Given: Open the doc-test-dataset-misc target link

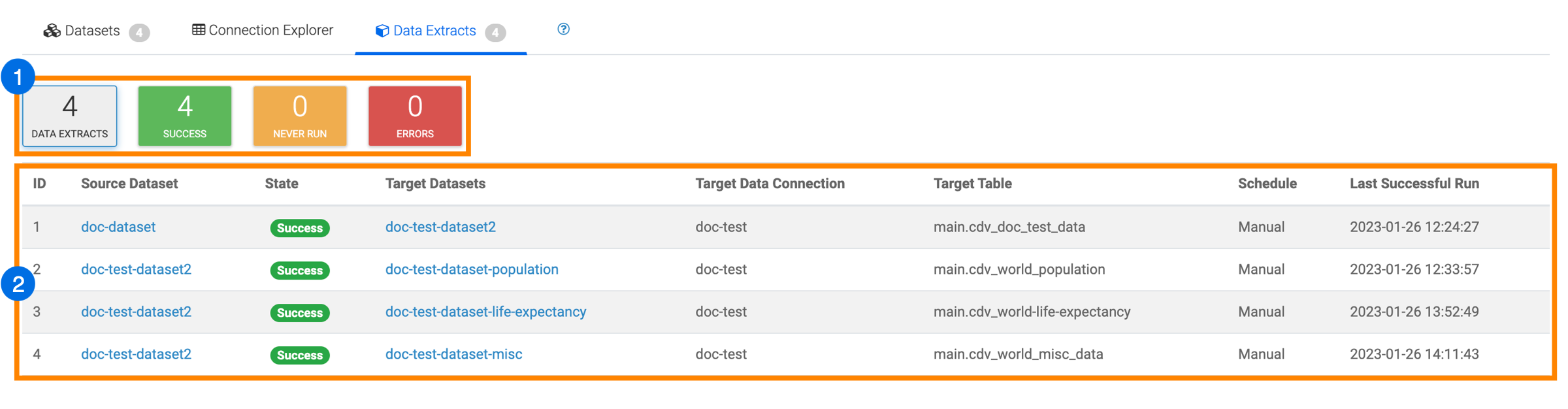Looking at the screenshot, I should (453, 354).
